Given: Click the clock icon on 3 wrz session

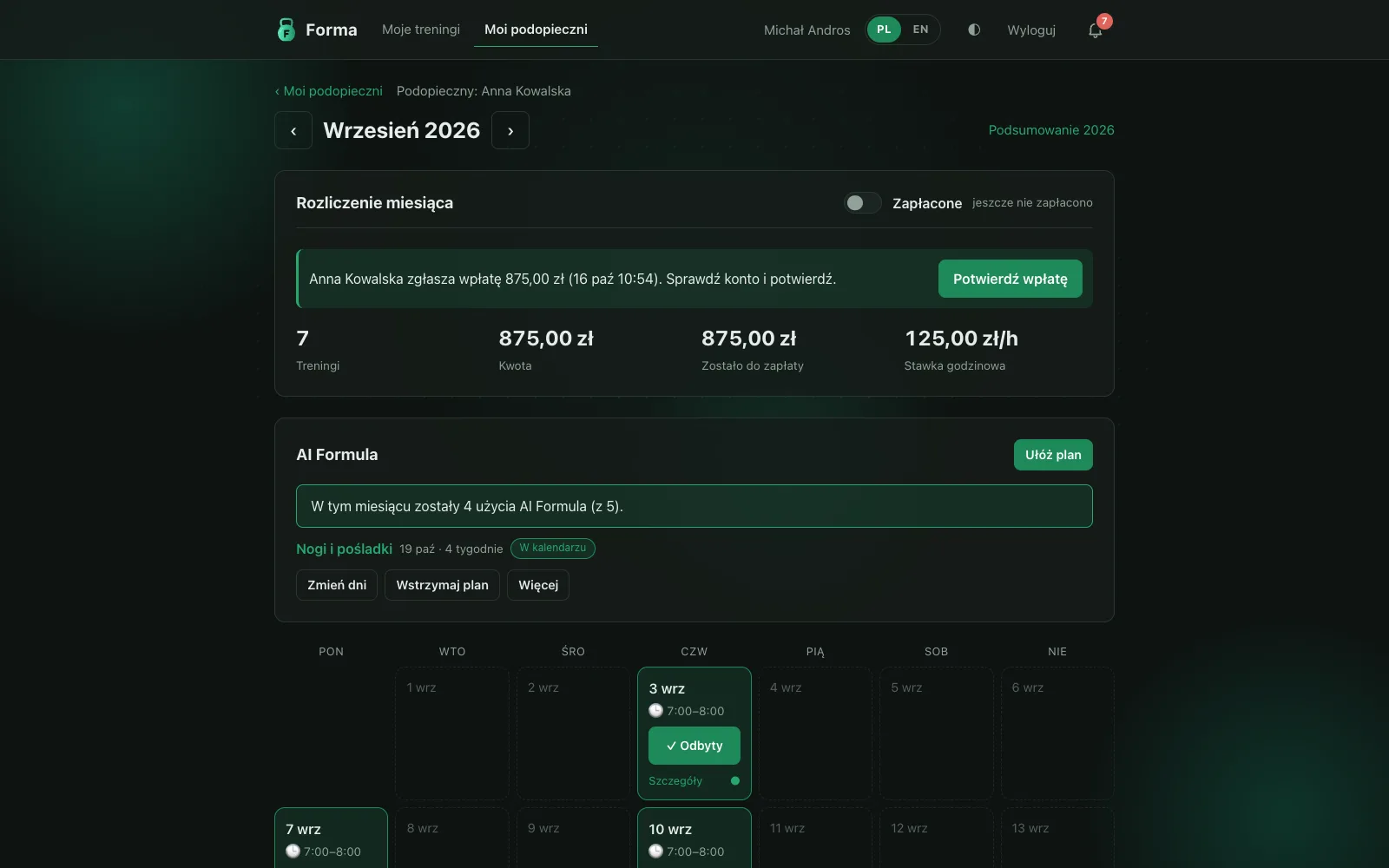Looking at the screenshot, I should (656, 711).
